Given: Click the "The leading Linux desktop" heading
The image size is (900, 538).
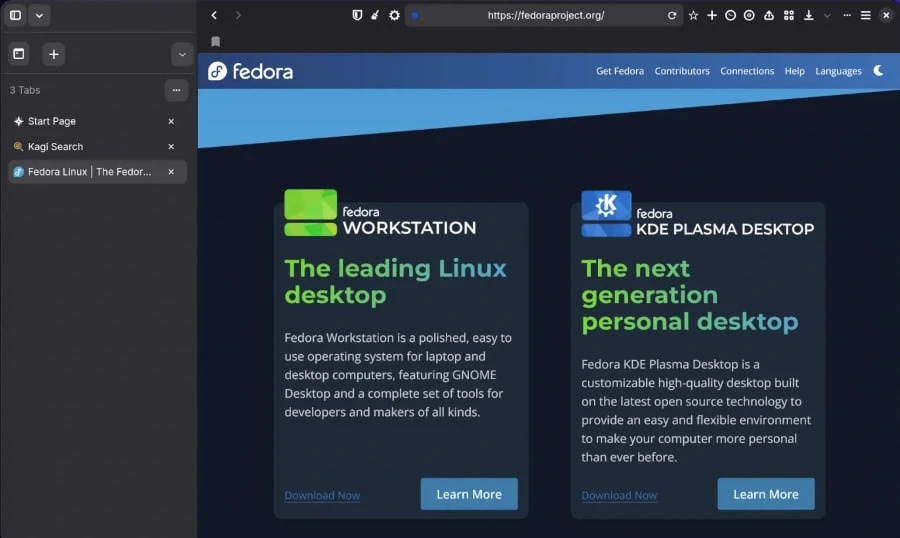Looking at the screenshot, I should pos(395,281).
